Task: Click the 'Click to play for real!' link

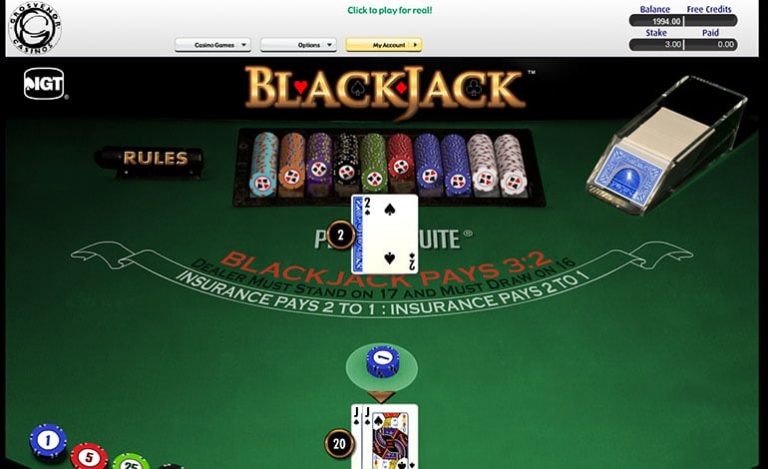Action: (390, 10)
